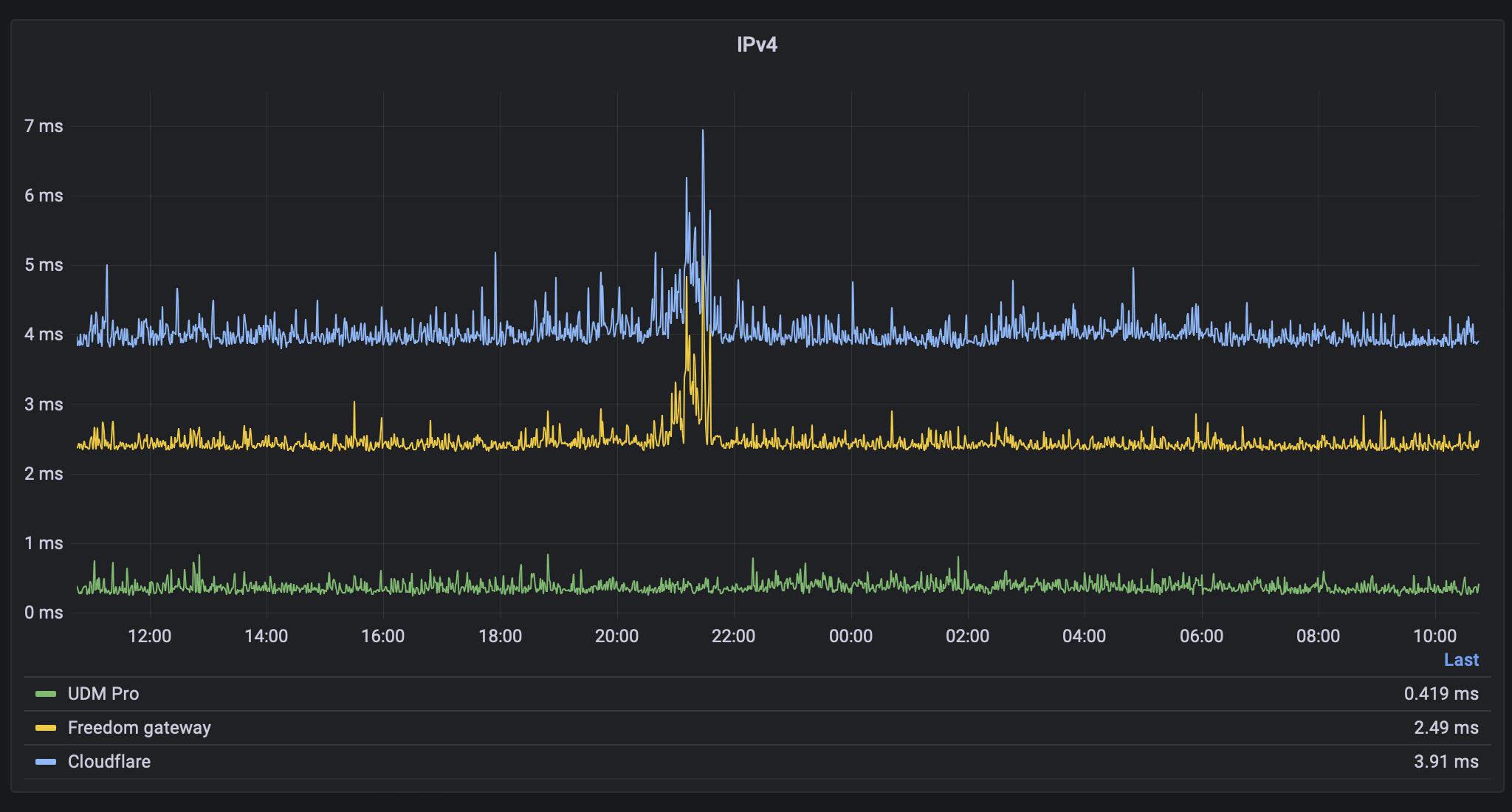The width and height of the screenshot is (1512, 812).
Task: Open the yellow Freedom gateway color picker
Action: coord(46,728)
